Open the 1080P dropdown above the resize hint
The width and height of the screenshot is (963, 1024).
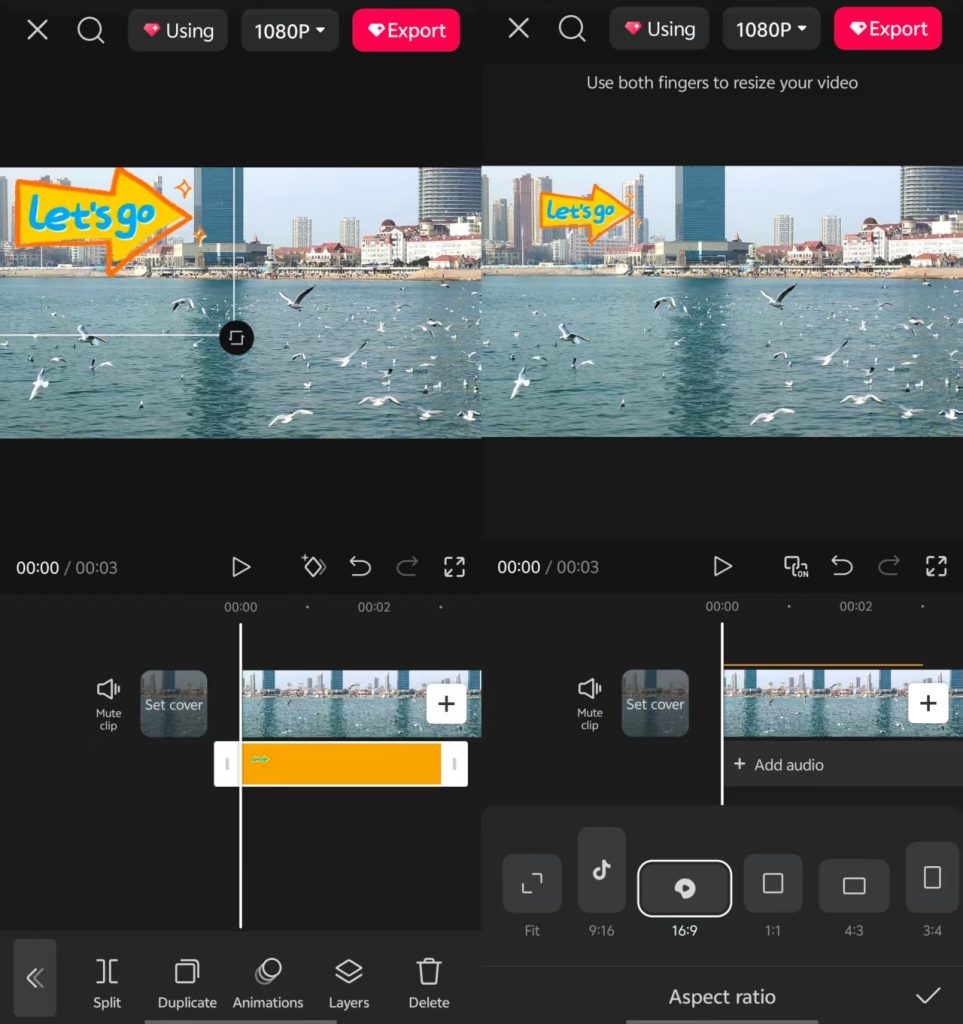pos(772,30)
